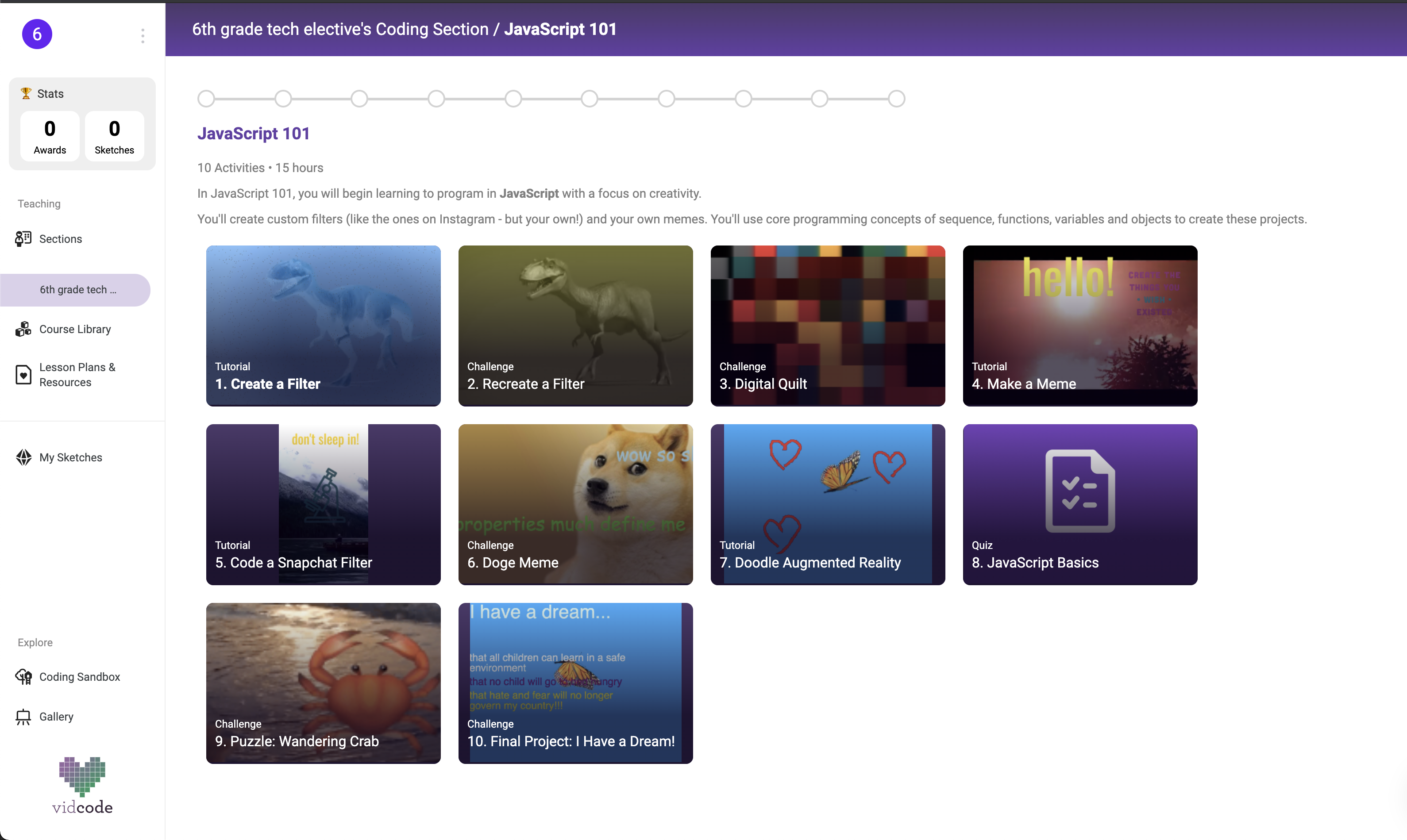
Task: Click the Stats trophy icon
Action: click(26, 93)
